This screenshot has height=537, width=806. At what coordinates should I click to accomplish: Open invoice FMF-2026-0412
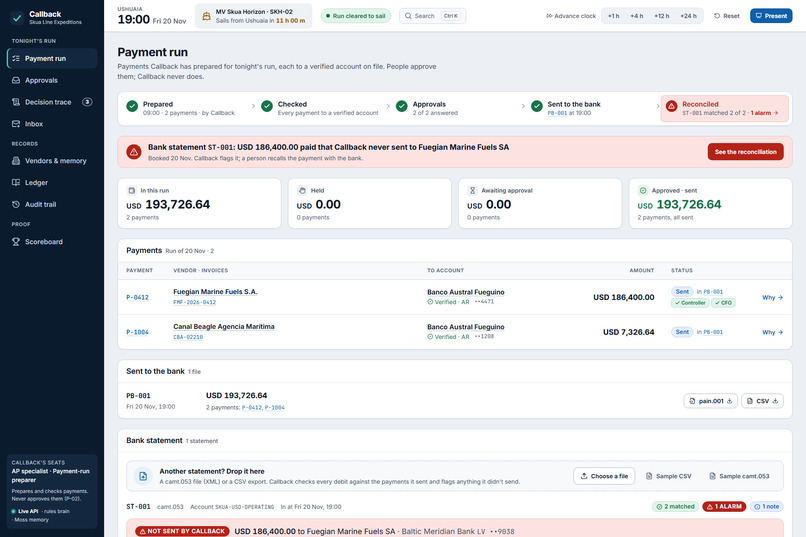click(x=194, y=303)
